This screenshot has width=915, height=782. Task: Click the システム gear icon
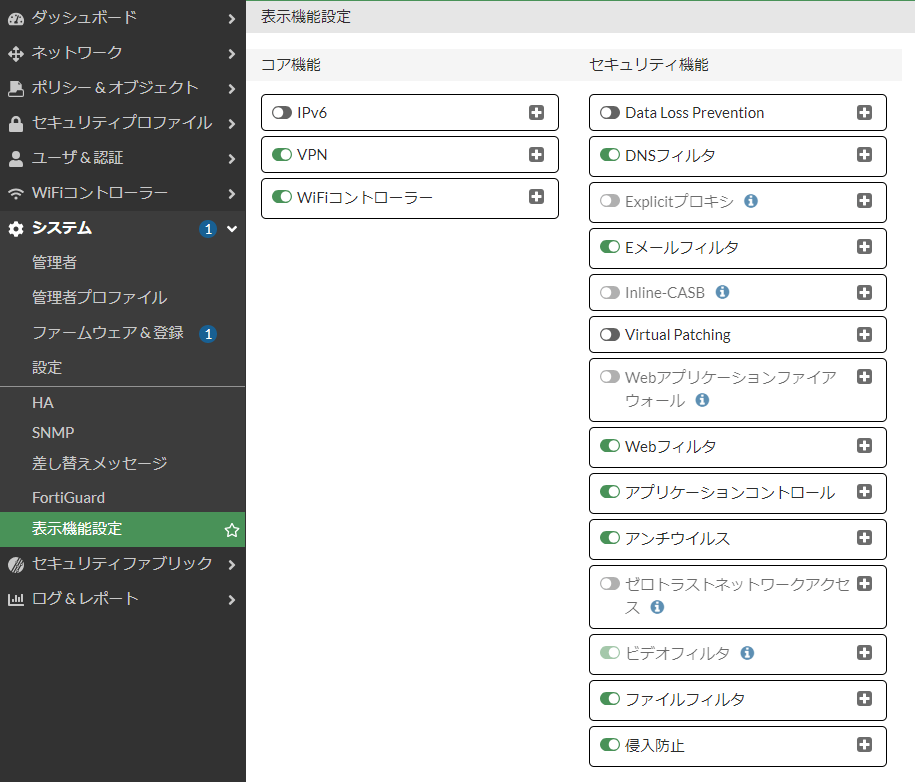tap(15, 228)
